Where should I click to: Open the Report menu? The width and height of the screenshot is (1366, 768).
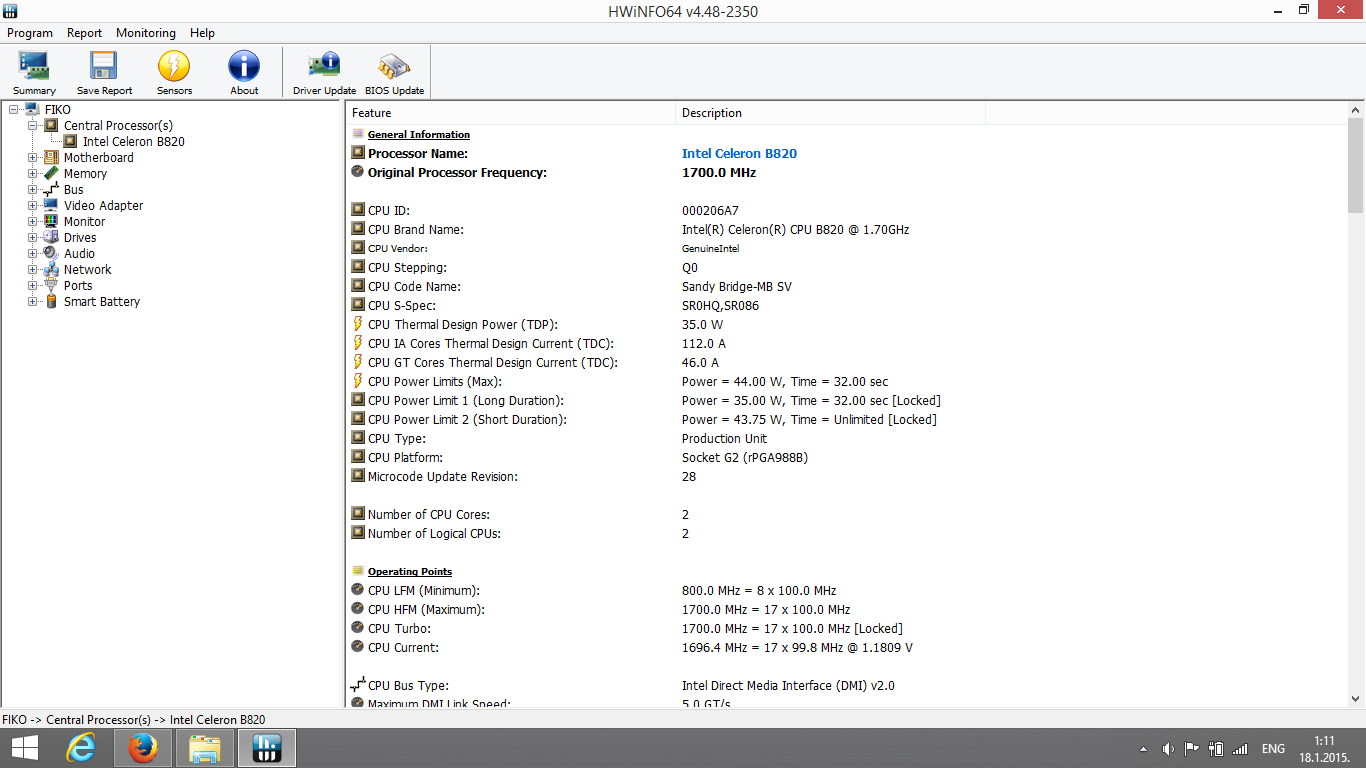click(x=85, y=33)
